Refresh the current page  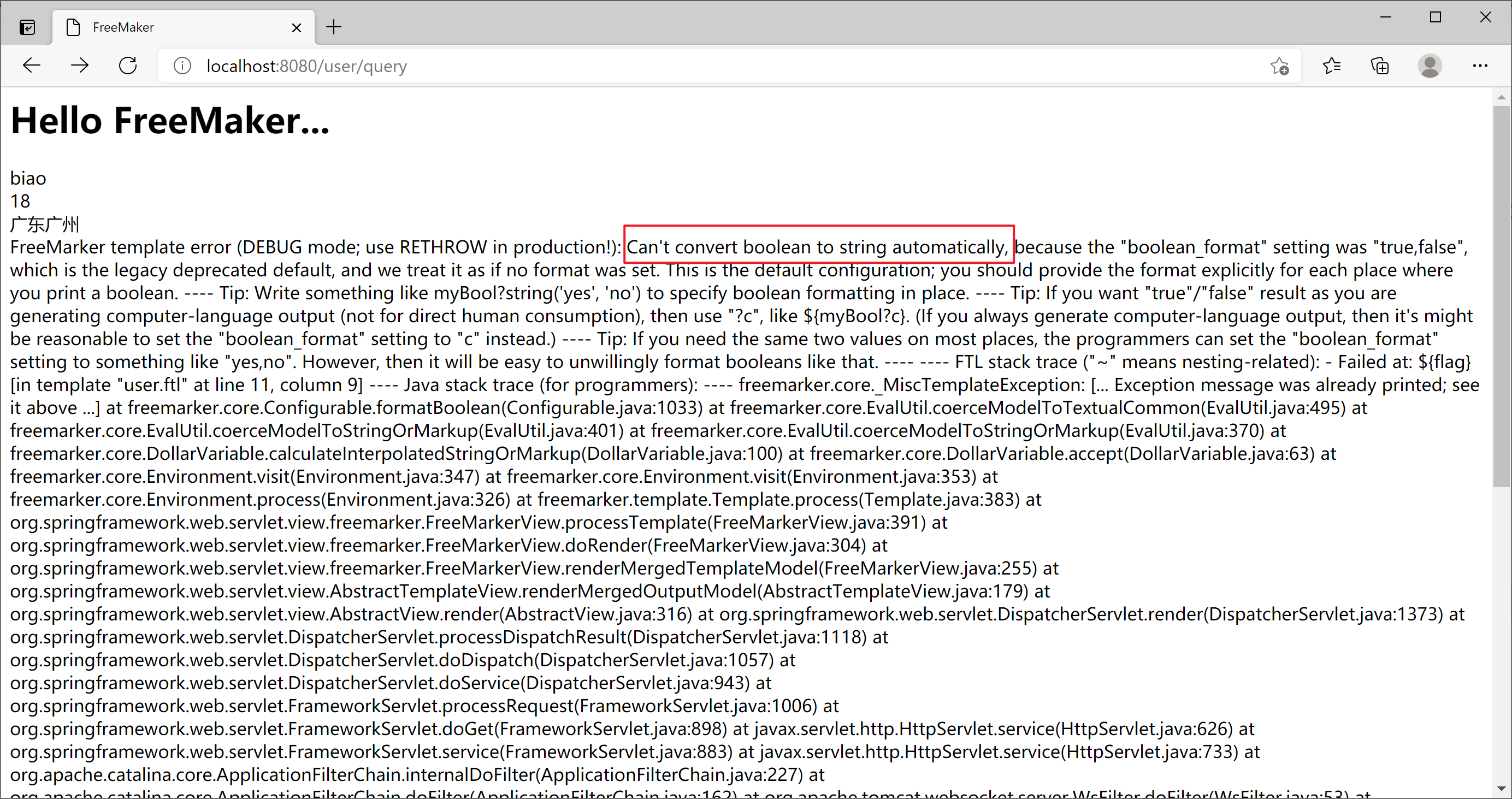128,66
